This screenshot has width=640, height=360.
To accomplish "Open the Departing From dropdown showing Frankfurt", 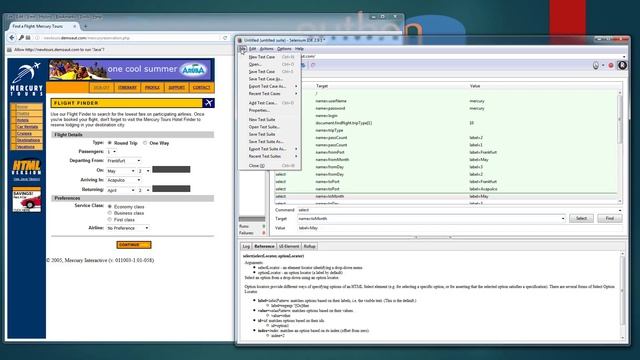I will pos(124,161).
